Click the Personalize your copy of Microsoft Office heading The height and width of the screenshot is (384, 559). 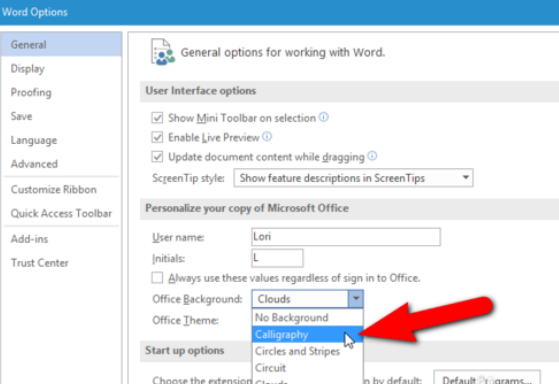[247, 208]
